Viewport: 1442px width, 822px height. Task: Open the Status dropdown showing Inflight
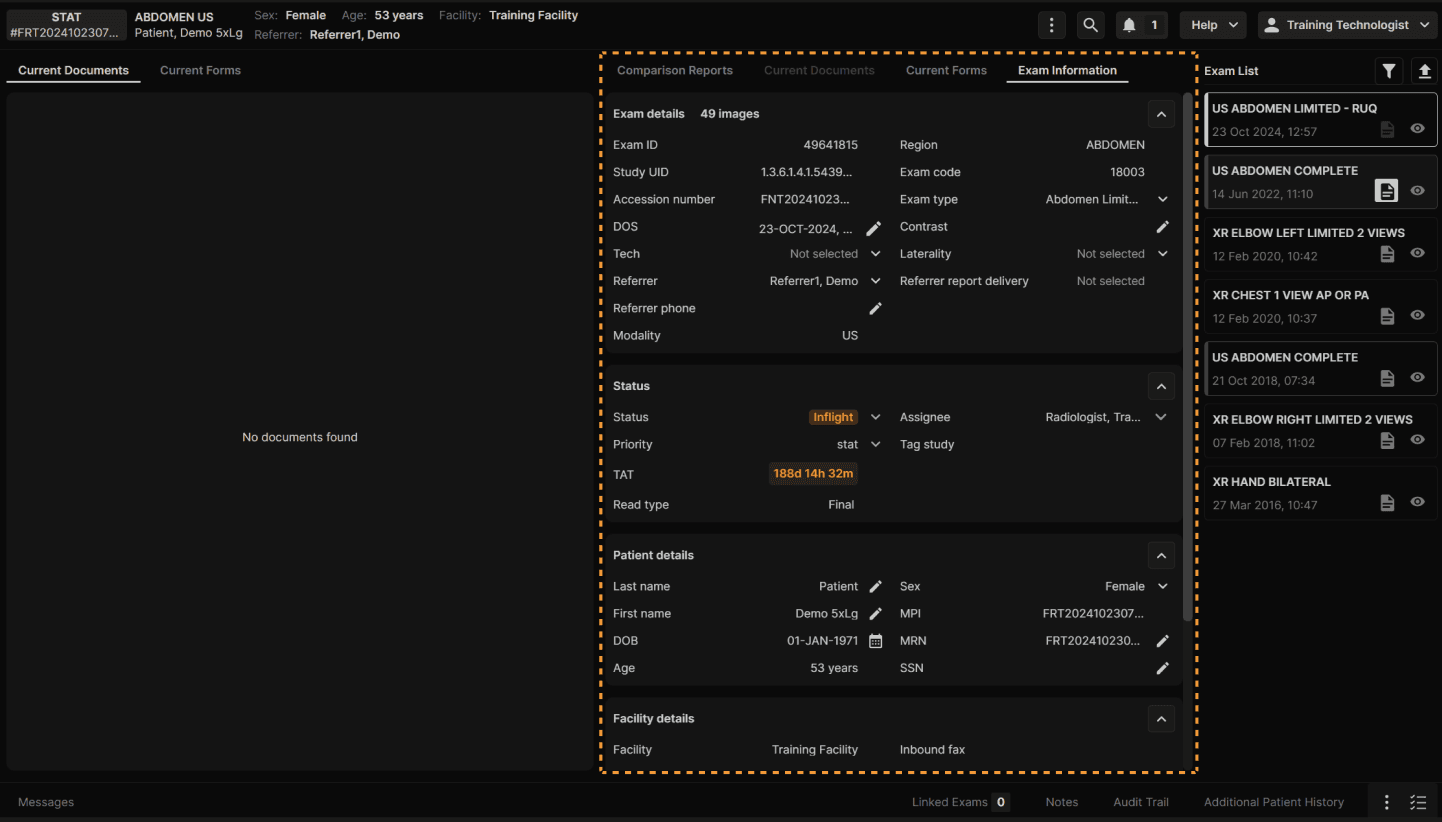[x=875, y=417]
